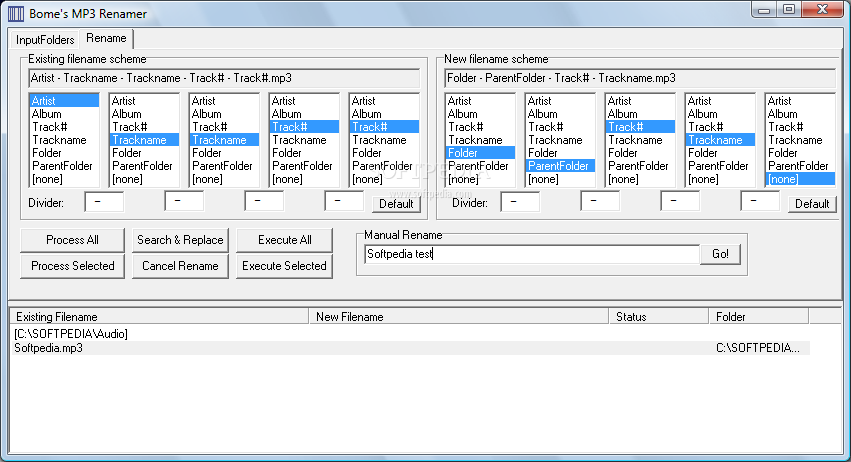Click the Process Selected button
The image size is (851, 462).
pyautogui.click(x=72, y=266)
